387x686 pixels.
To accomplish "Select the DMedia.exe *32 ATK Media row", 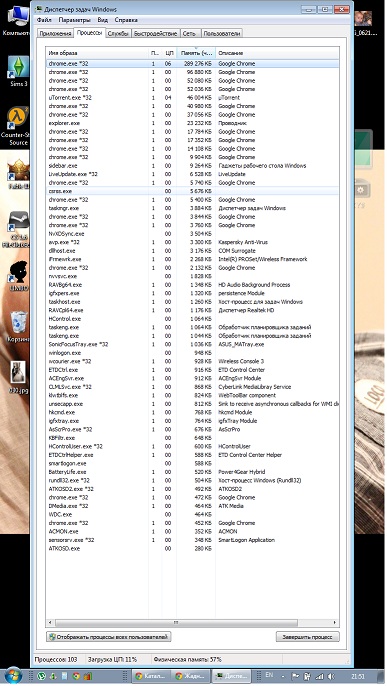I will (x=192, y=506).
